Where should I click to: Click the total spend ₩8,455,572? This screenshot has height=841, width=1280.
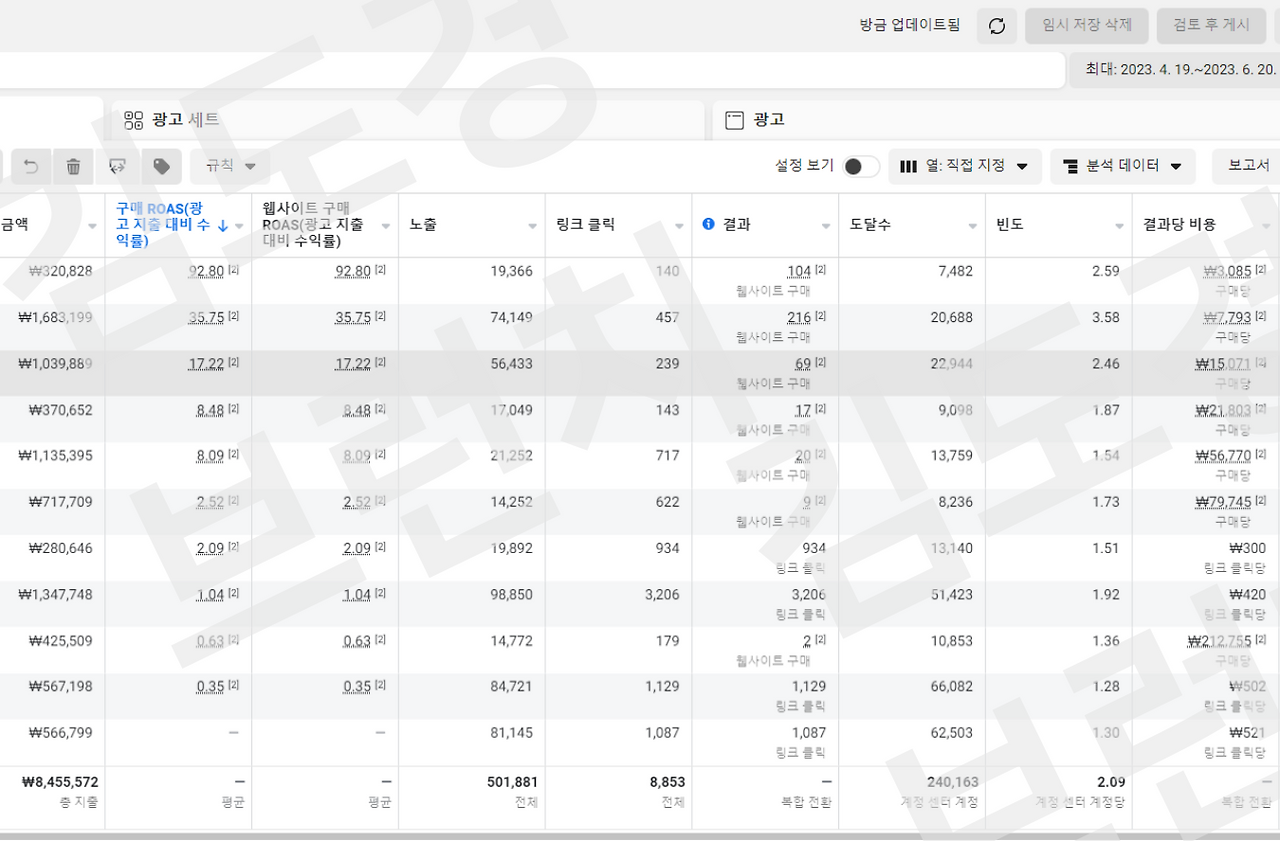[60, 782]
